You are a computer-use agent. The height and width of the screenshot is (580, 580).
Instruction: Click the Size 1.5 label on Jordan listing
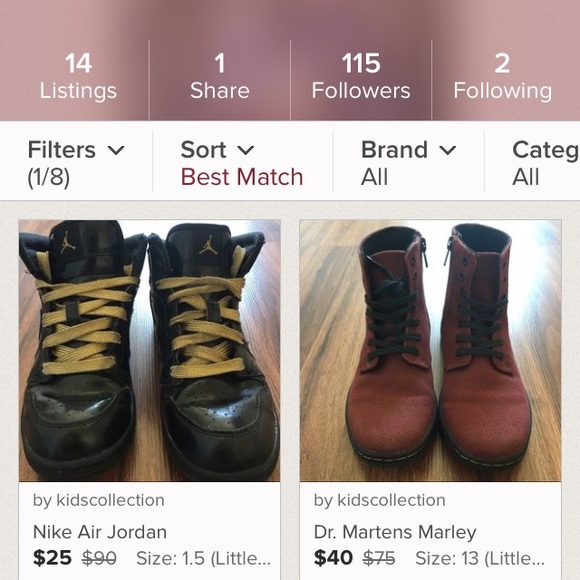click(203, 559)
